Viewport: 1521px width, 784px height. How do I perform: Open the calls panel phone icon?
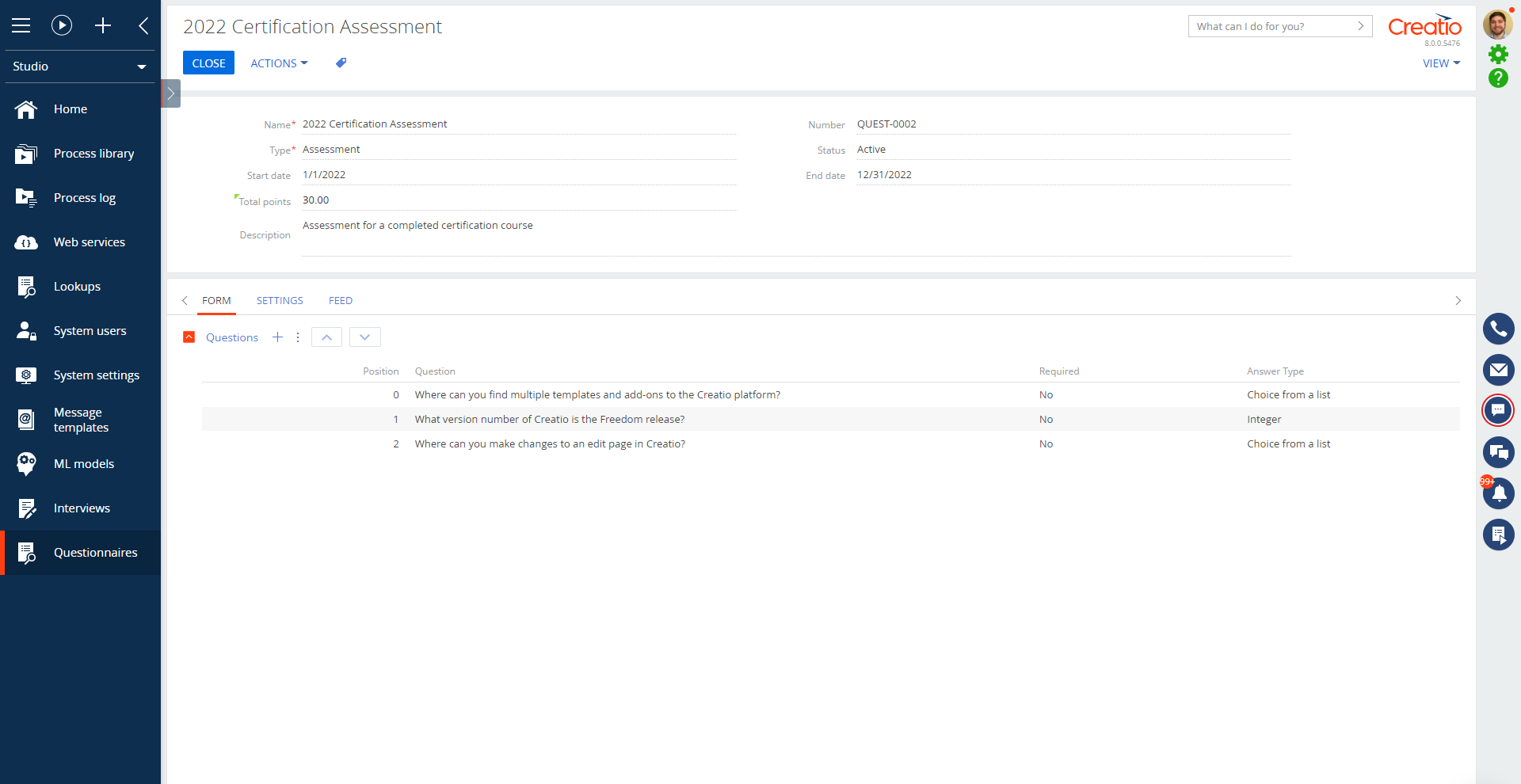1499,328
